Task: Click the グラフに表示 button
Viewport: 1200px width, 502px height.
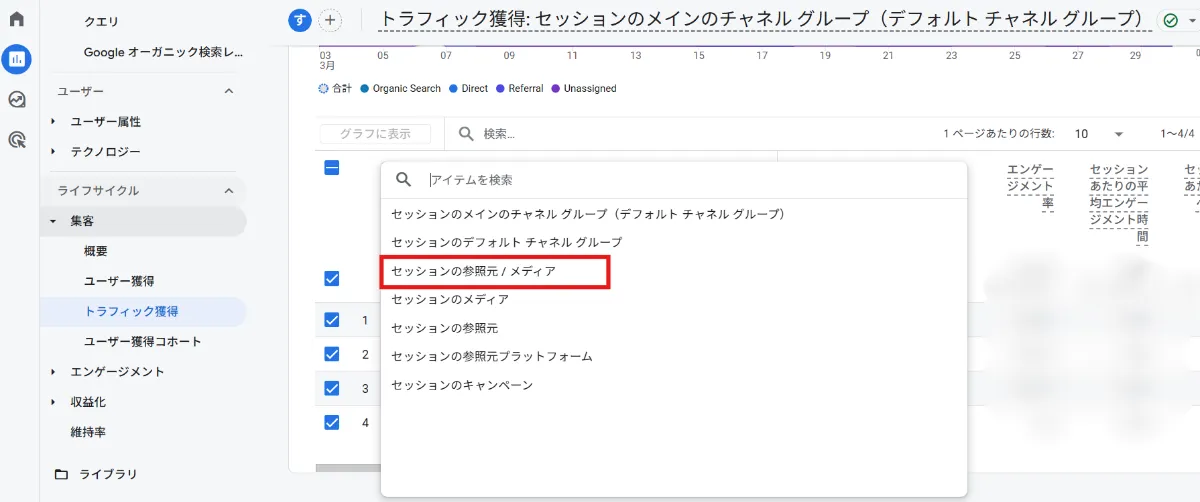Action: (x=375, y=134)
